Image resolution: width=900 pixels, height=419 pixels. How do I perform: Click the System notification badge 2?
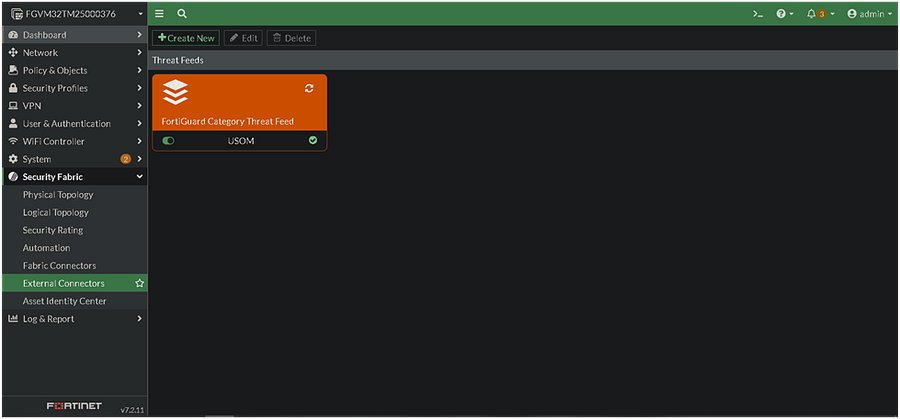point(125,160)
